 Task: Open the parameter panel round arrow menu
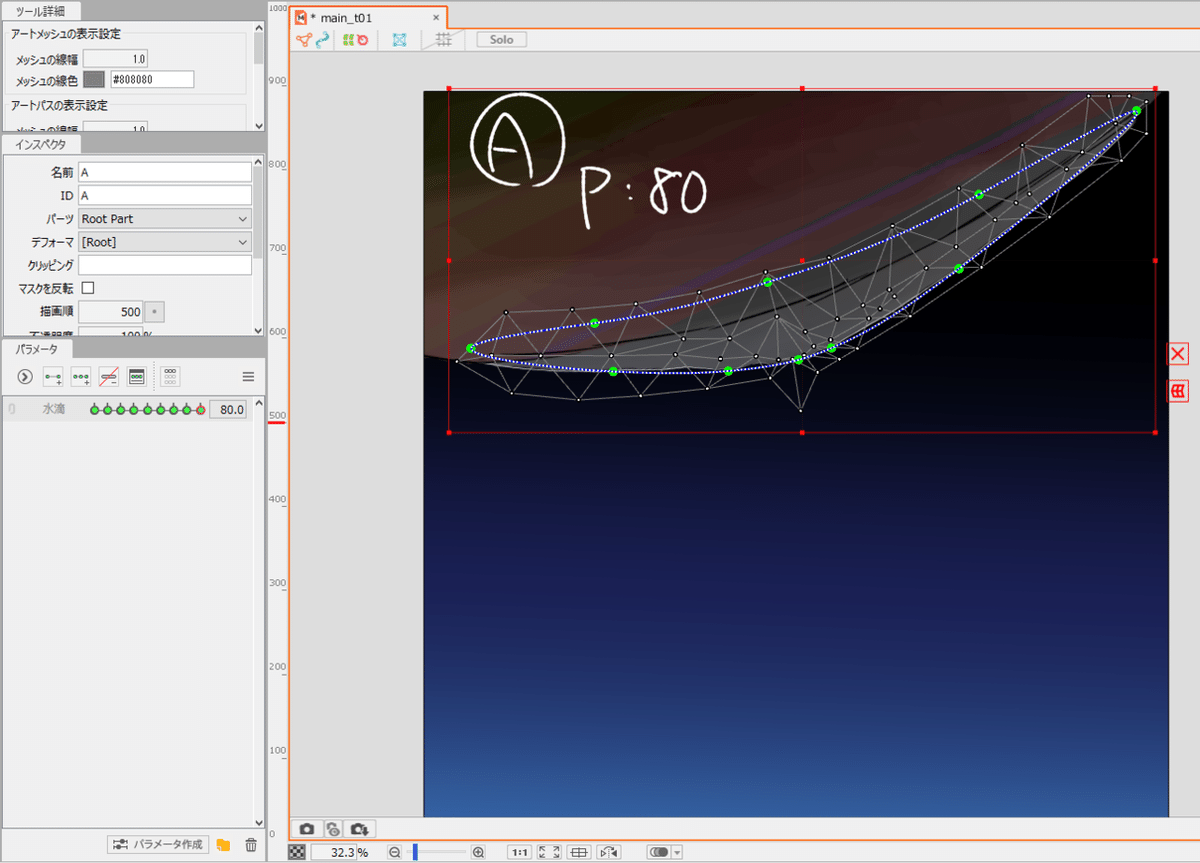(x=25, y=377)
